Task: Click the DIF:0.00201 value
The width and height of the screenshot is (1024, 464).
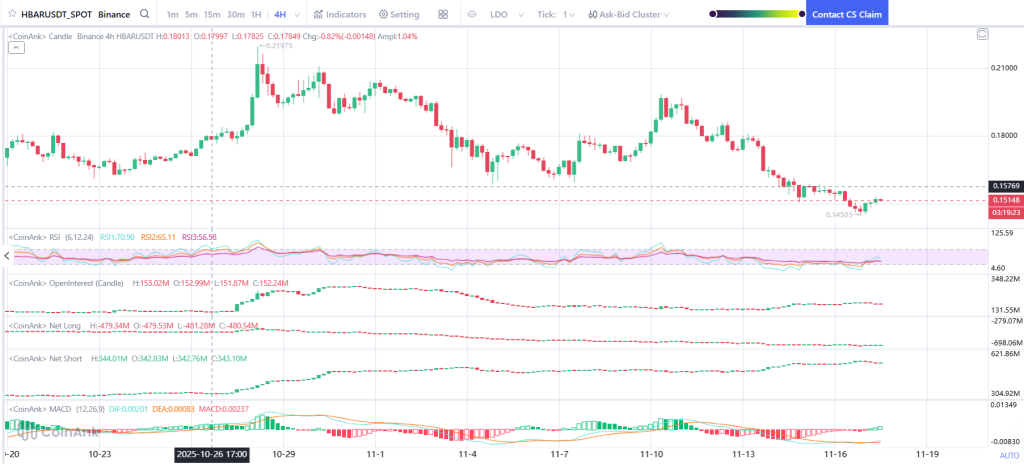Action: tap(131, 408)
